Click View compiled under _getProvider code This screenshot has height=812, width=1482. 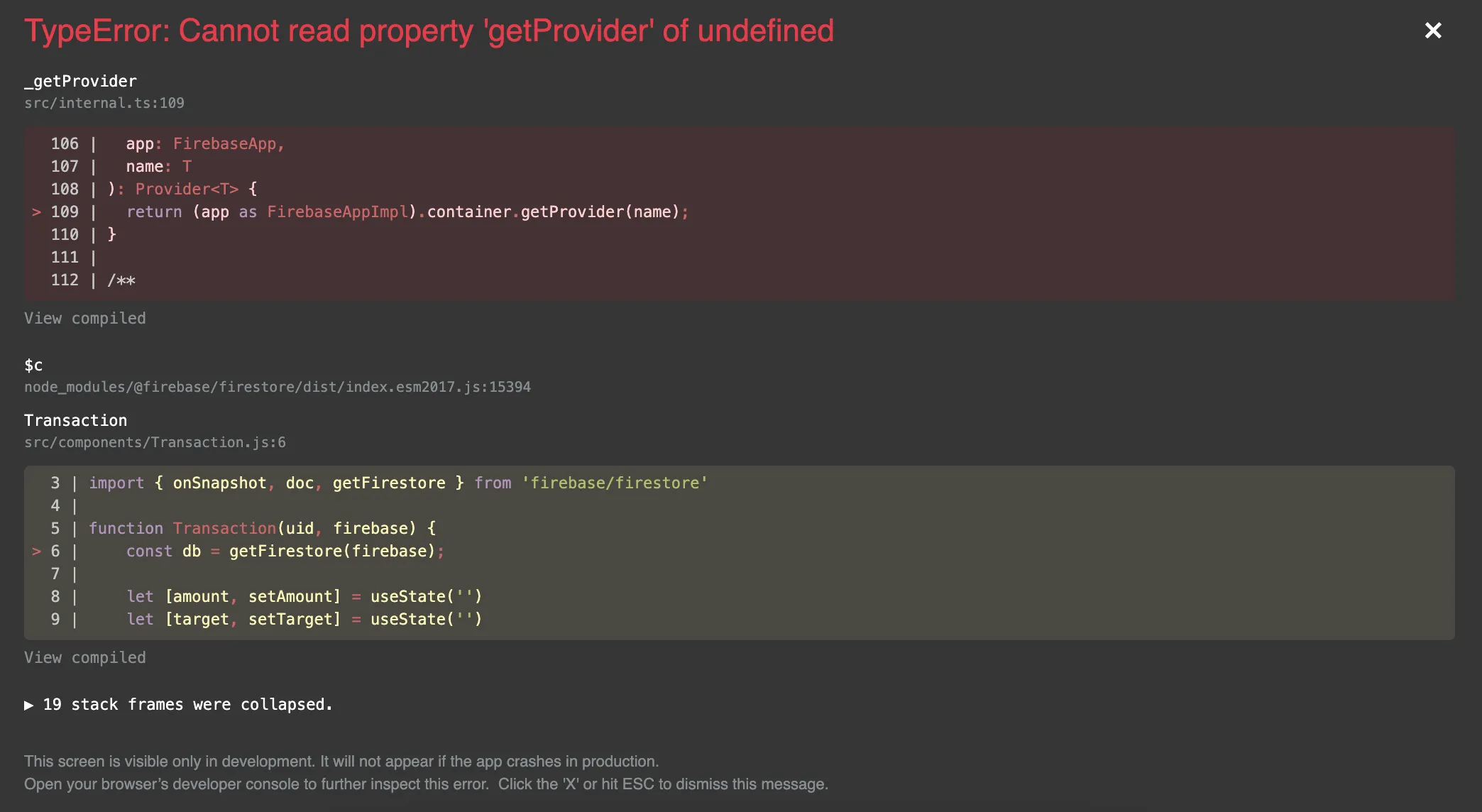click(84, 318)
